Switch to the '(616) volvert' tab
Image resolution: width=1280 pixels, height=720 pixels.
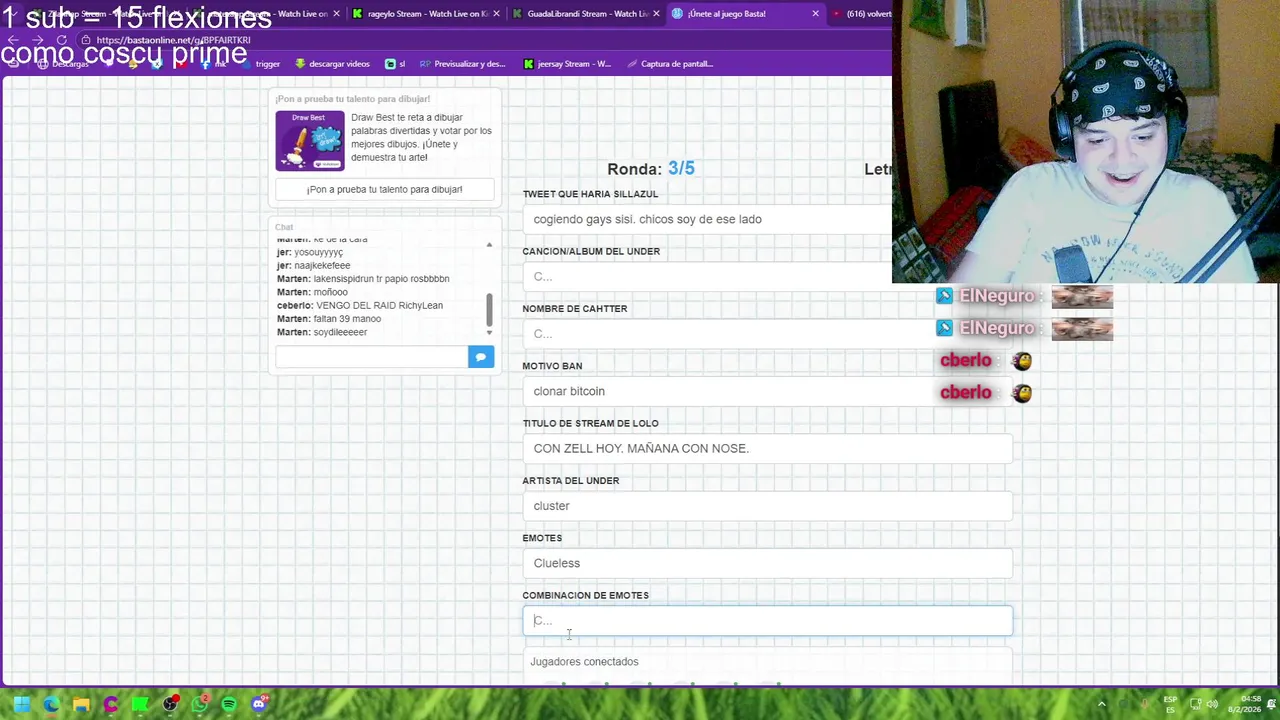861,14
